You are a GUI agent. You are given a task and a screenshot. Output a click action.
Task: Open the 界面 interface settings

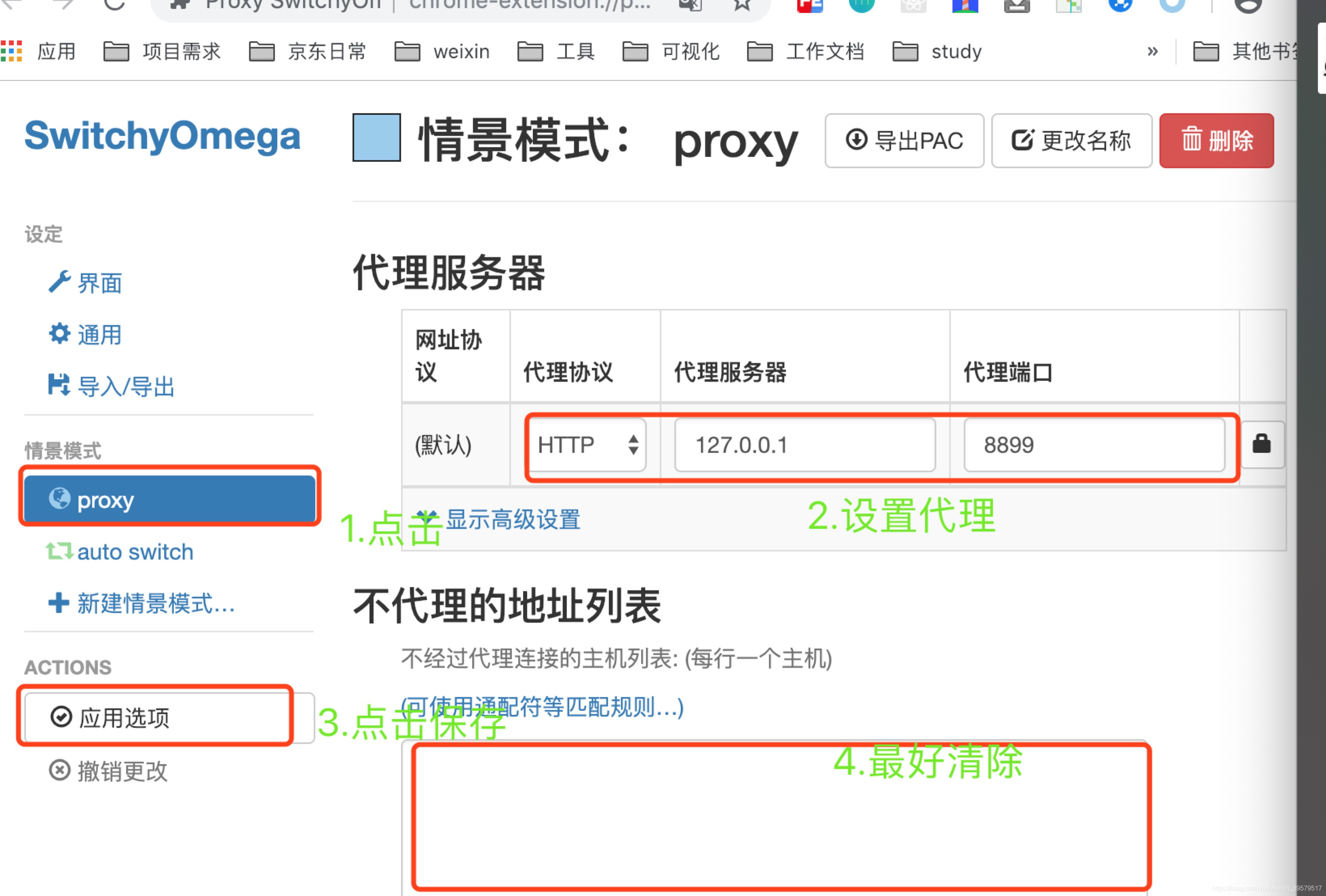pyautogui.click(x=86, y=283)
